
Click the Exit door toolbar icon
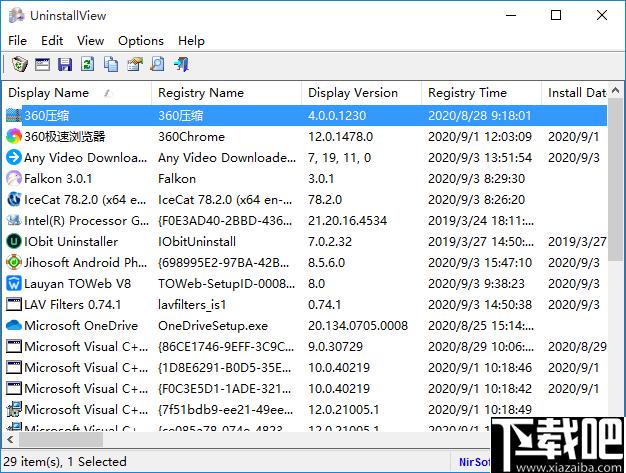pos(181,65)
